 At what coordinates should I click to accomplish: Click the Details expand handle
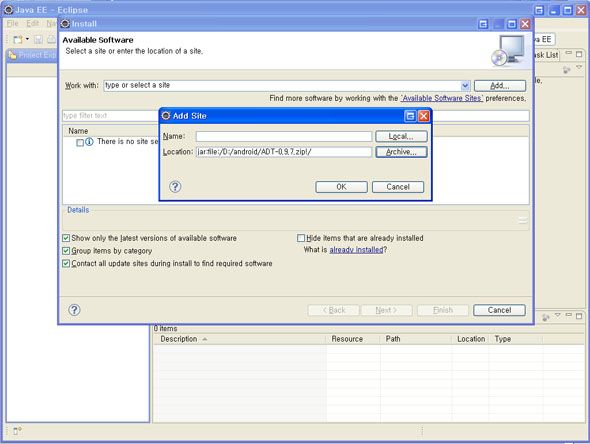[523, 220]
